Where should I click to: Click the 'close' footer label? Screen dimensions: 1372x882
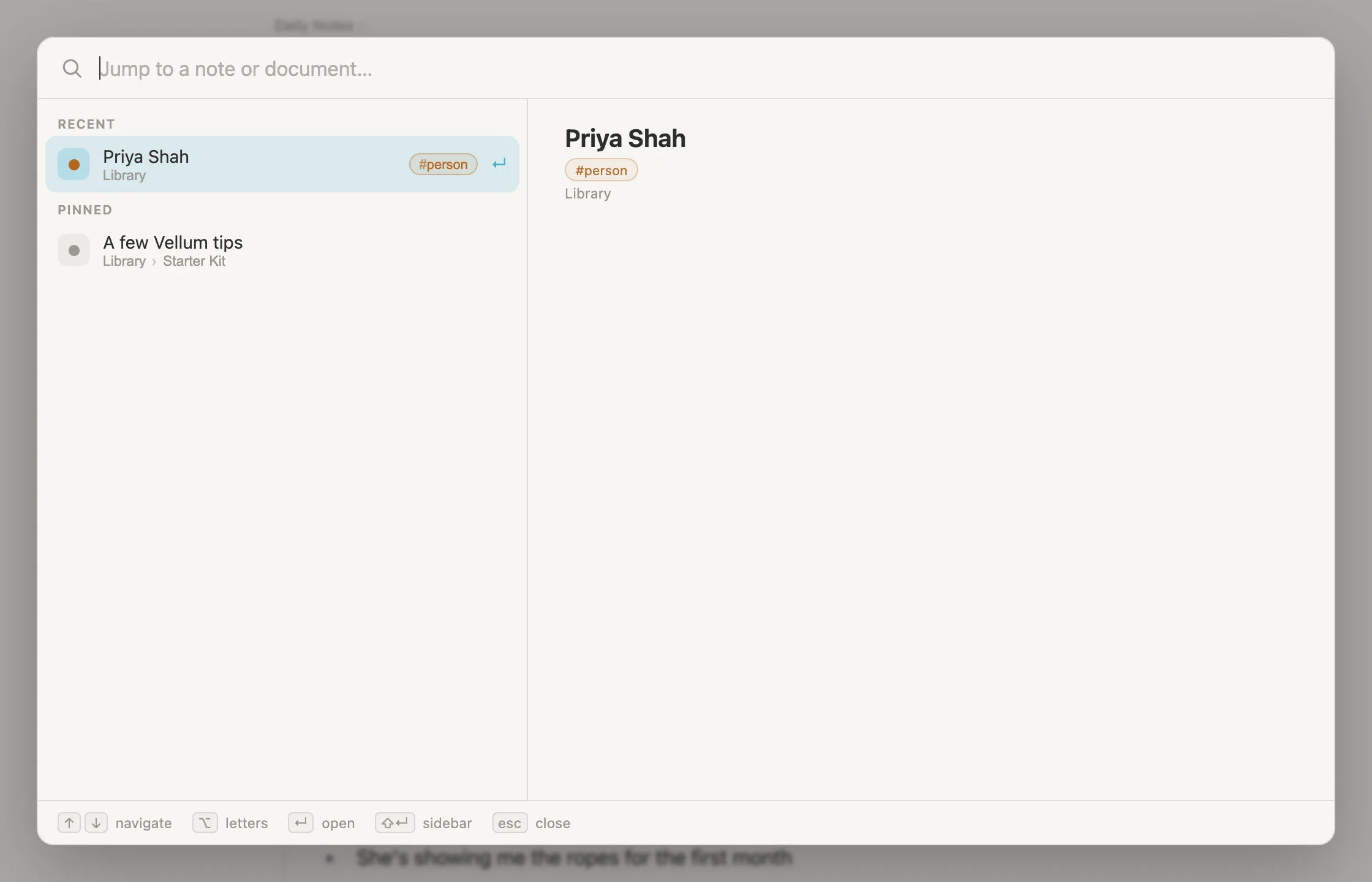coord(552,823)
